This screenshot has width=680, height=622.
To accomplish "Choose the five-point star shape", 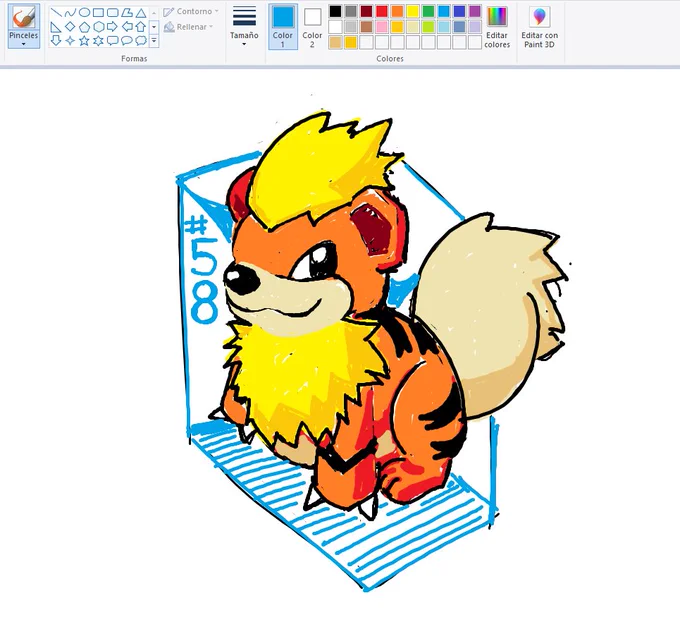I will (x=84, y=41).
